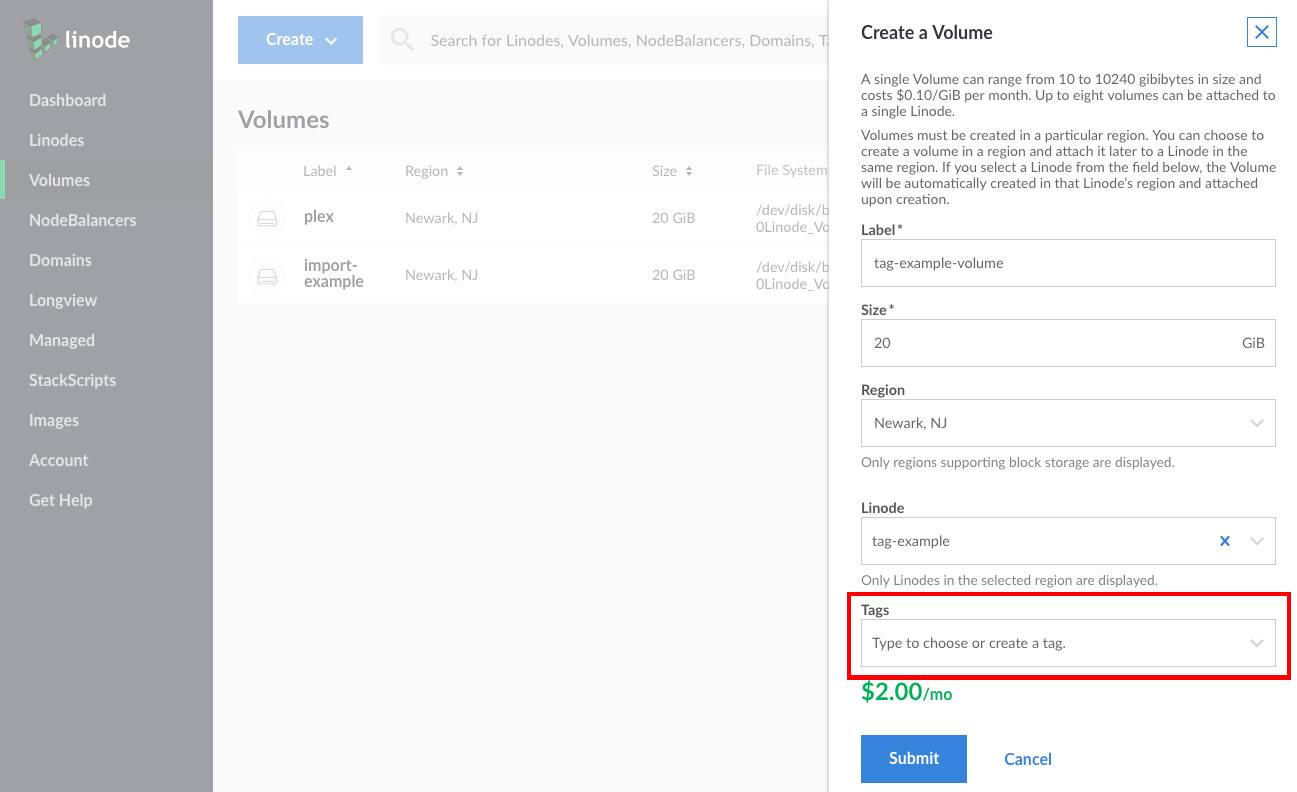Open the StackScripts section
Viewport: 1297px width, 792px height.
[72, 380]
